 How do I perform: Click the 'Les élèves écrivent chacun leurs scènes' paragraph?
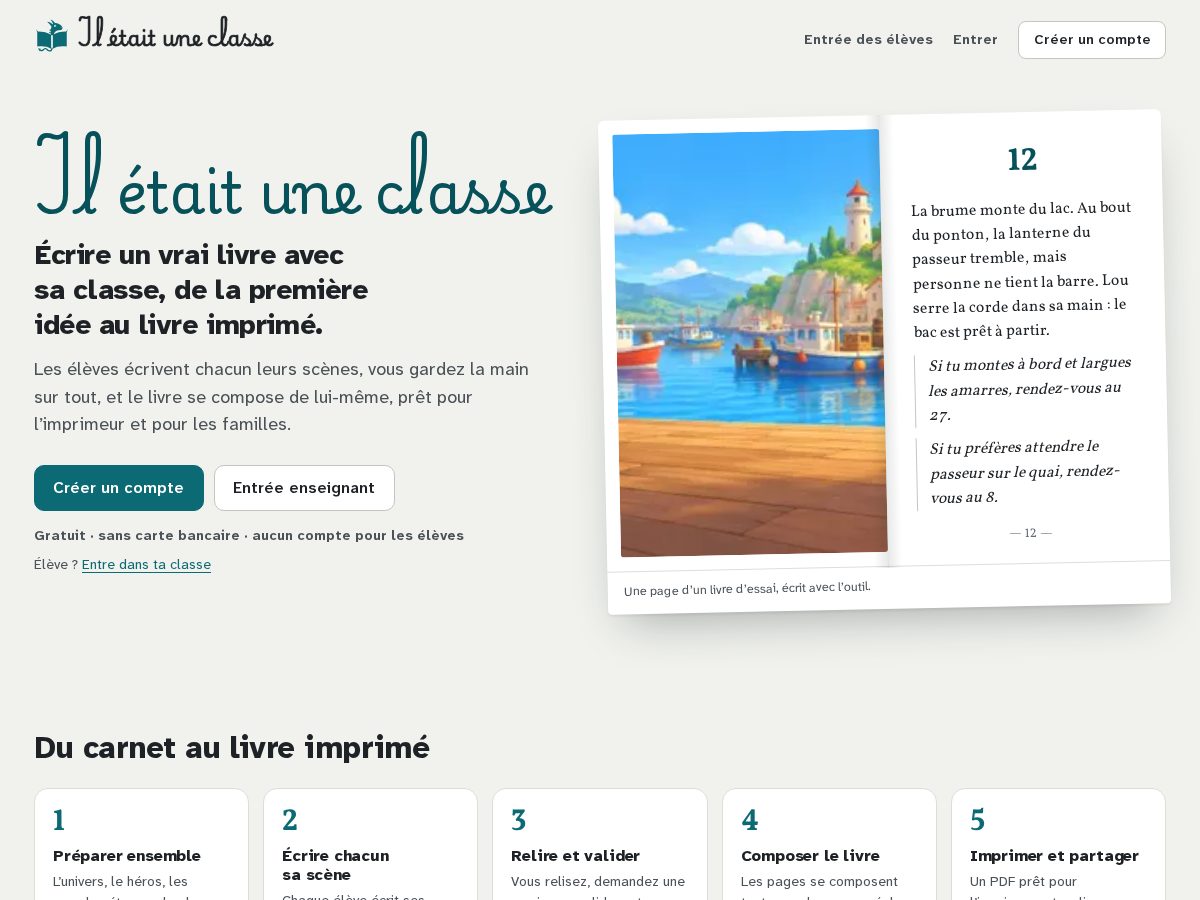[x=282, y=397]
